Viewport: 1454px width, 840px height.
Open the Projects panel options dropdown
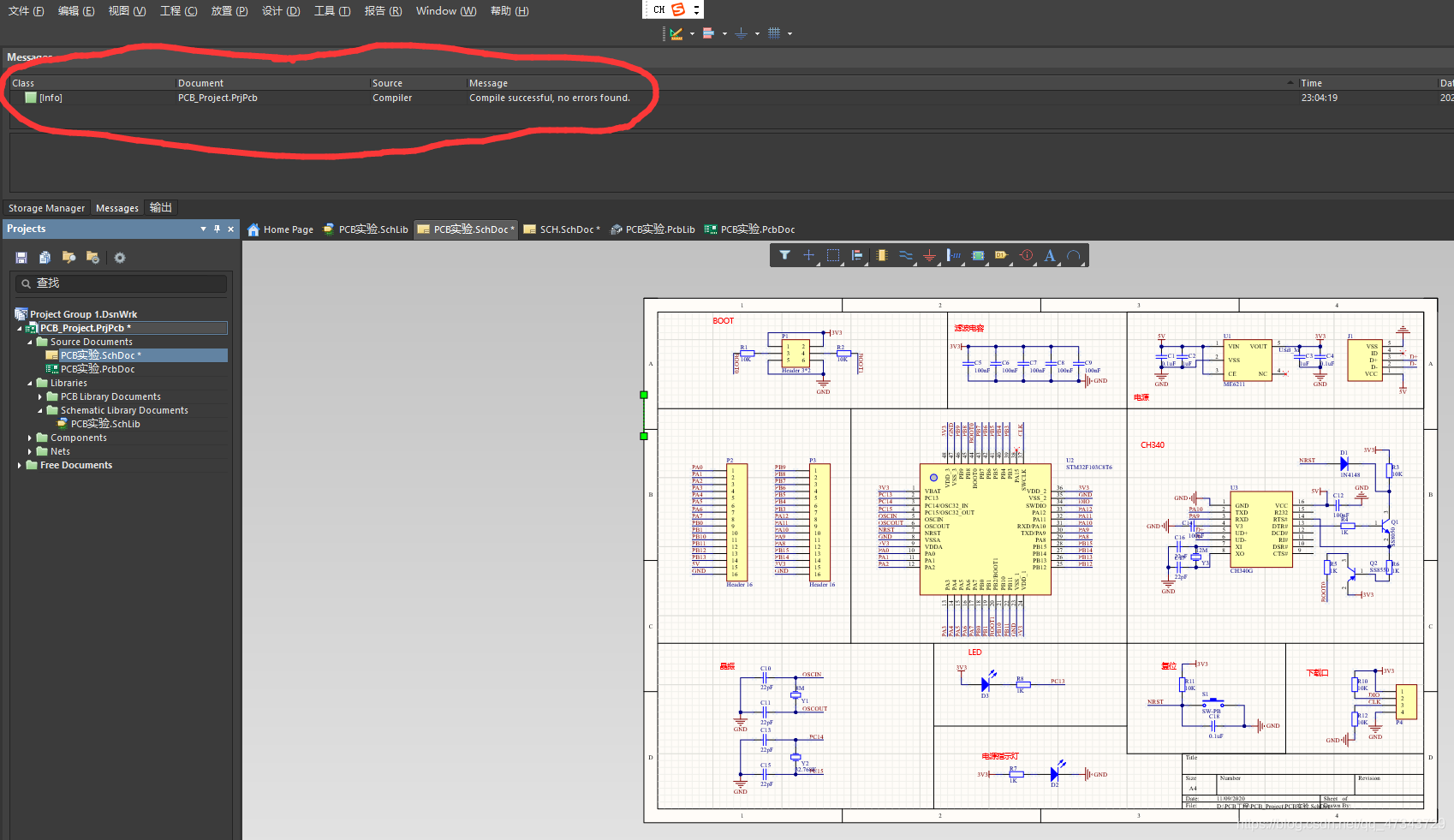[x=203, y=229]
